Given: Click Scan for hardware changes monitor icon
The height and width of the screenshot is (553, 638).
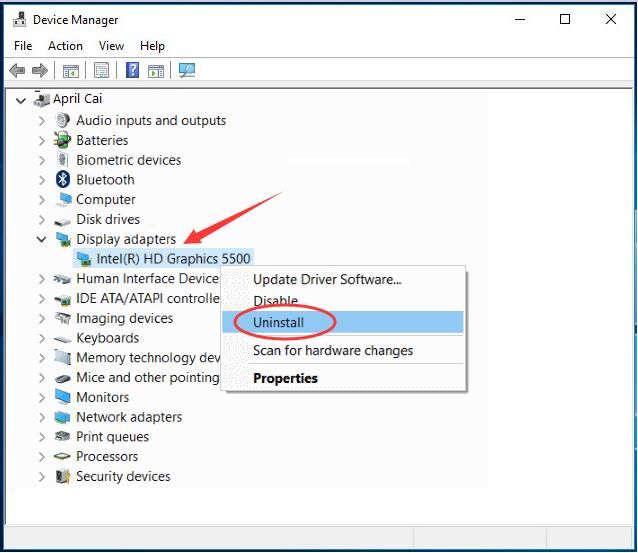Looking at the screenshot, I should [186, 71].
